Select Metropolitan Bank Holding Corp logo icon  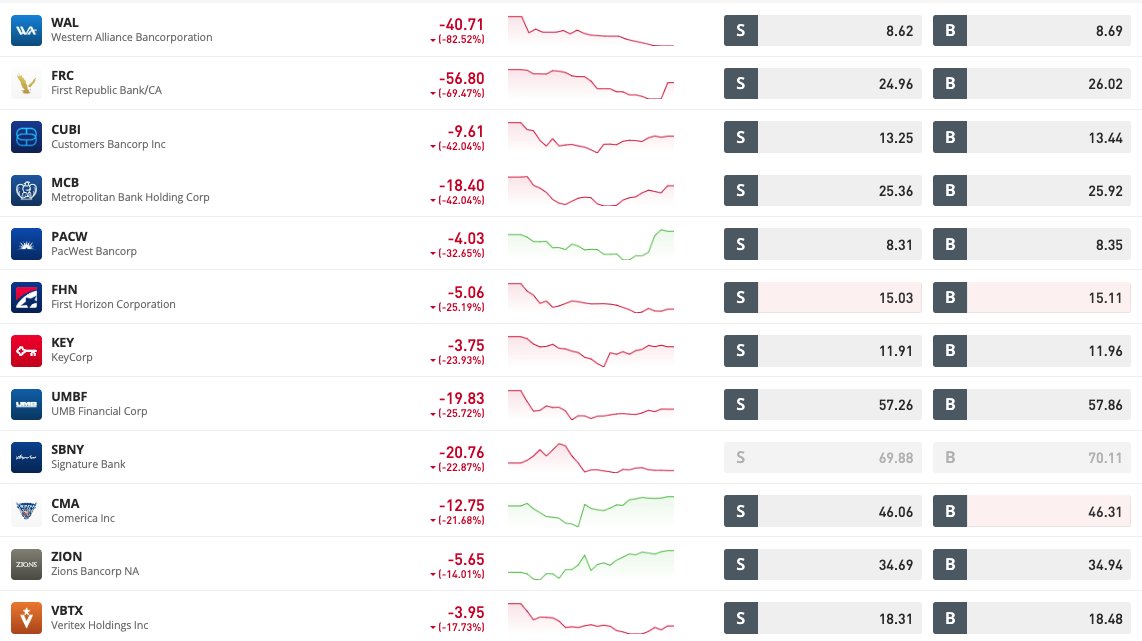pyautogui.click(x=26, y=190)
